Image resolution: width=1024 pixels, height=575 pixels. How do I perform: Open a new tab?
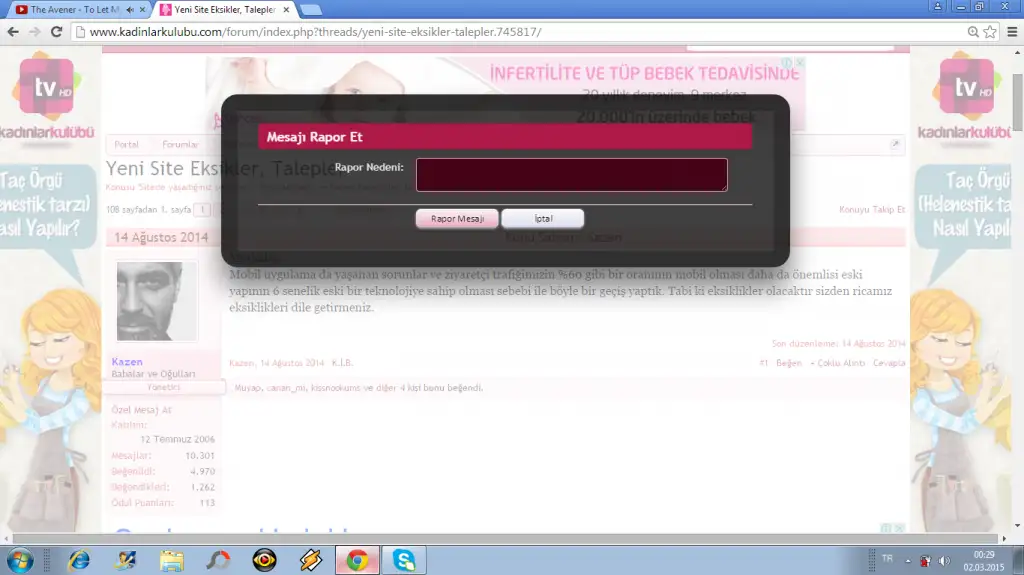tap(311, 10)
